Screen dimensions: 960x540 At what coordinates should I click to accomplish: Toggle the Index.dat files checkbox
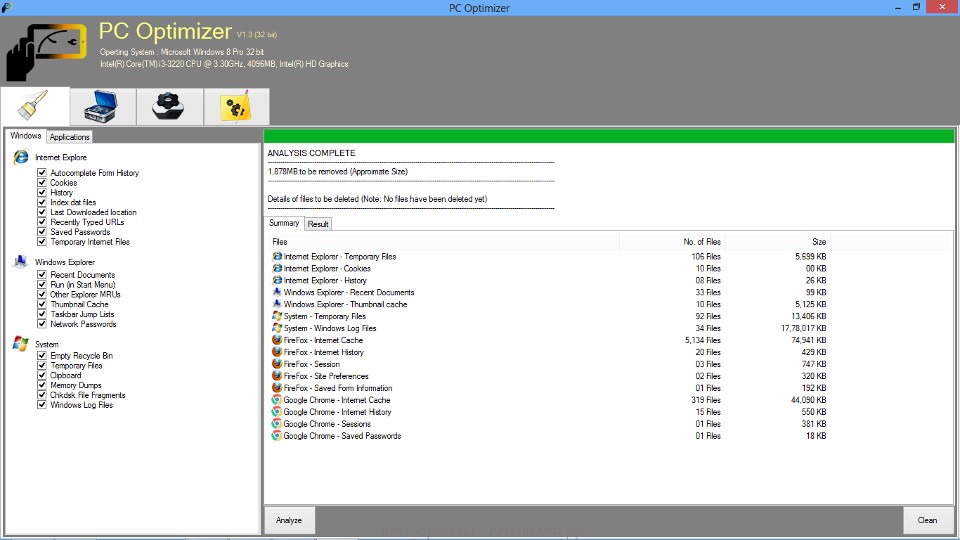[x=42, y=202]
